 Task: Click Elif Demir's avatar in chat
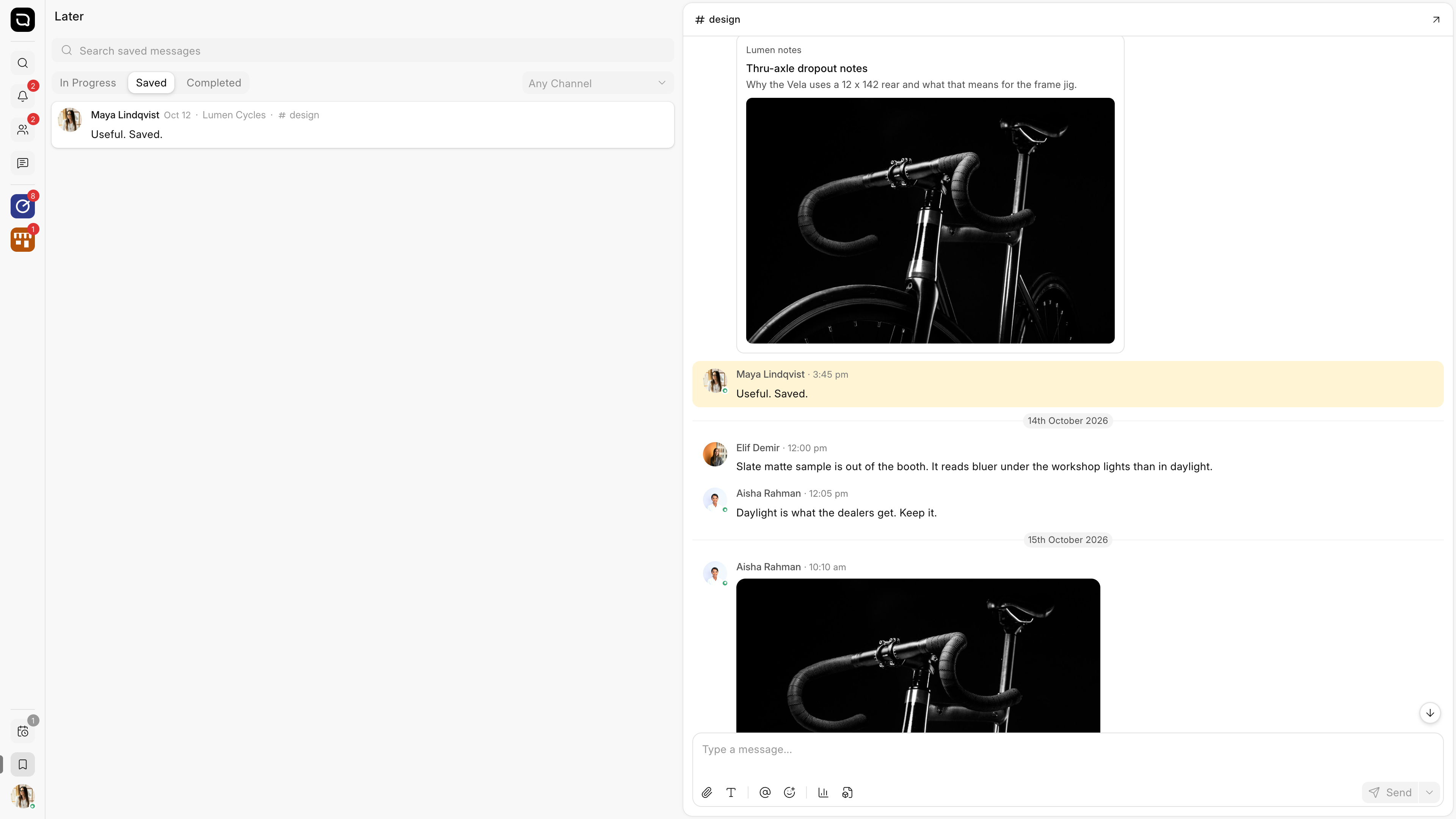pos(714,455)
